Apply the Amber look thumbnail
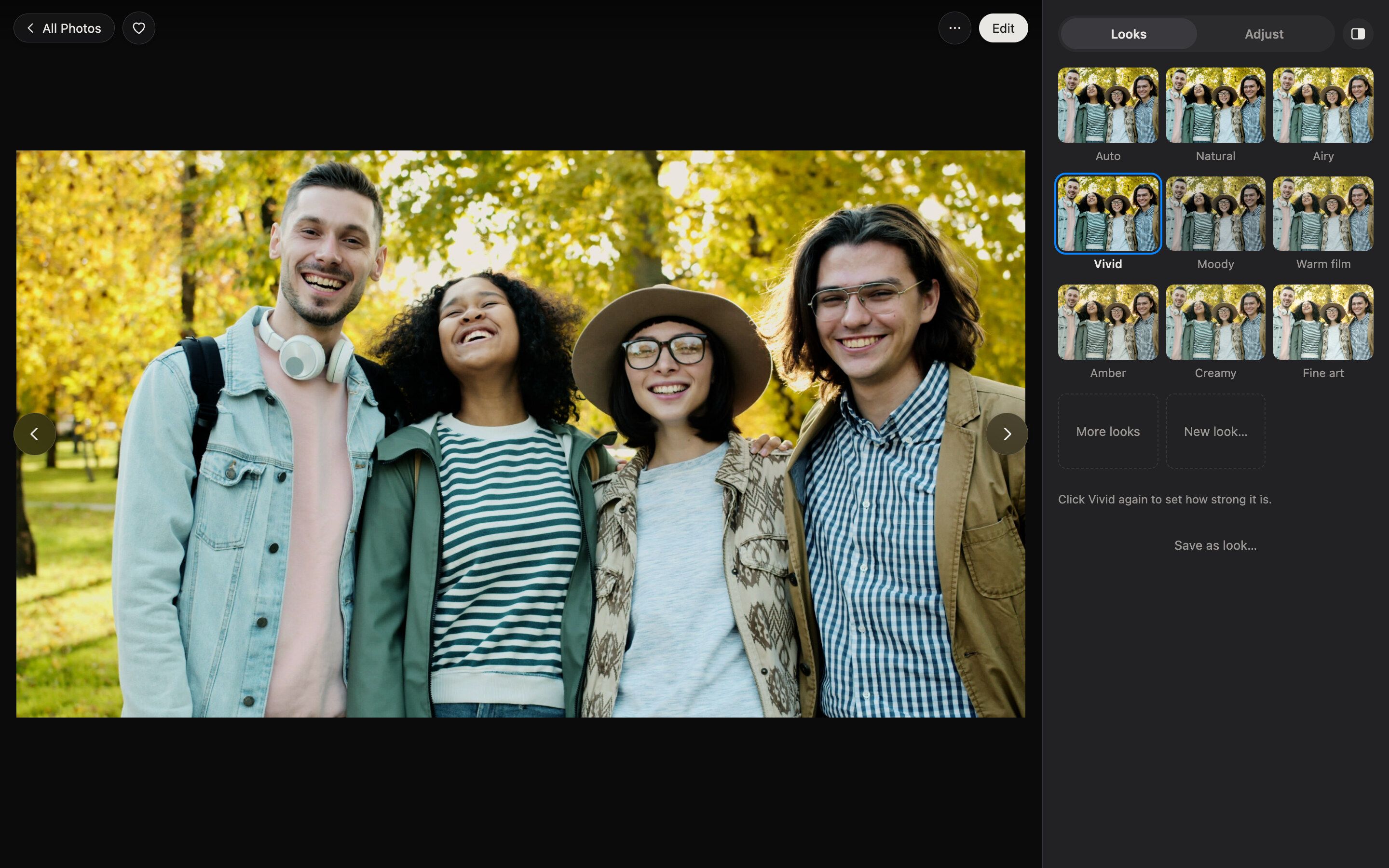Screen dimensions: 1389x868 pos(1108,322)
